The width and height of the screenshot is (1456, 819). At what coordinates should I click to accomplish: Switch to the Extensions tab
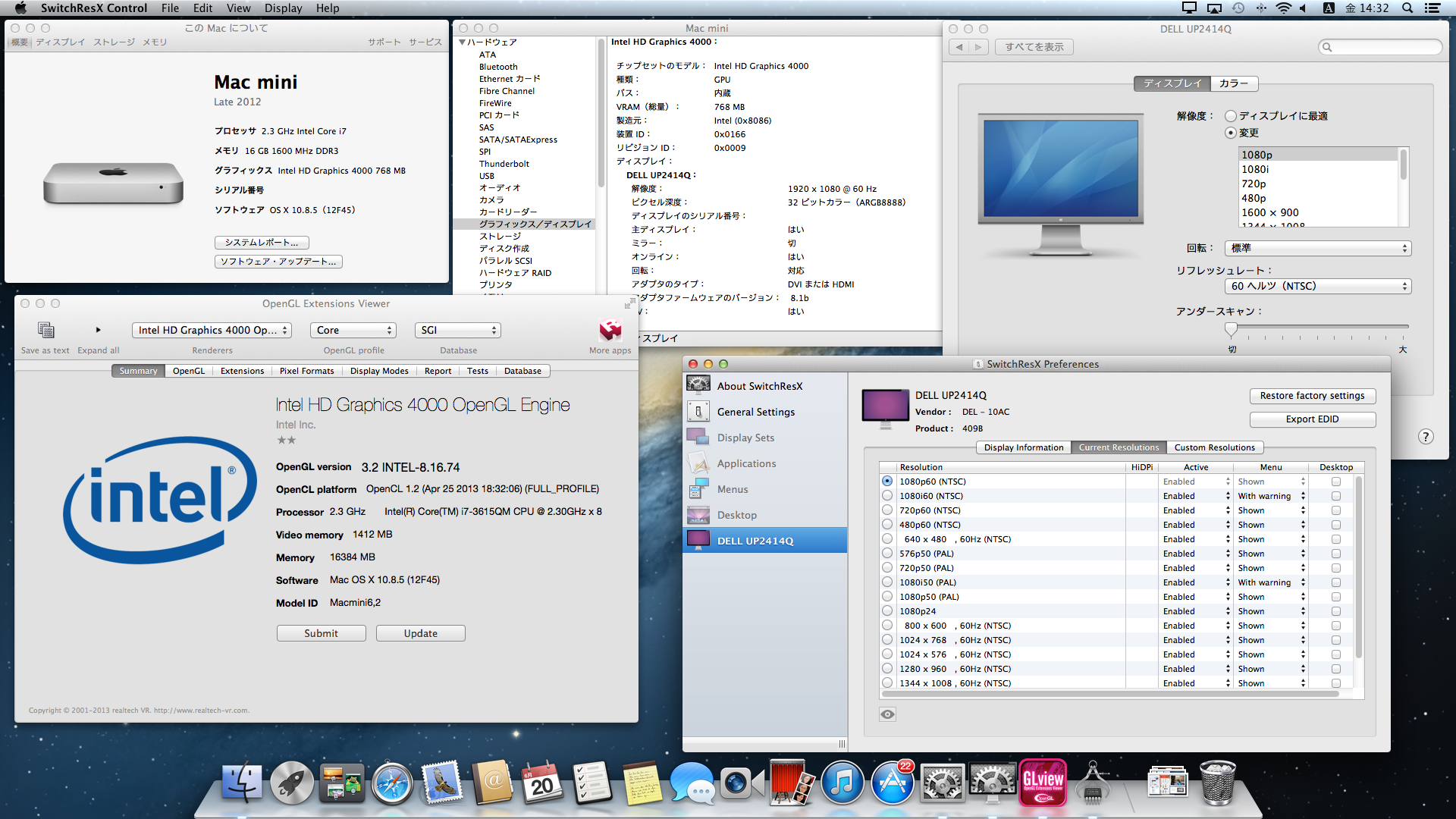242,371
